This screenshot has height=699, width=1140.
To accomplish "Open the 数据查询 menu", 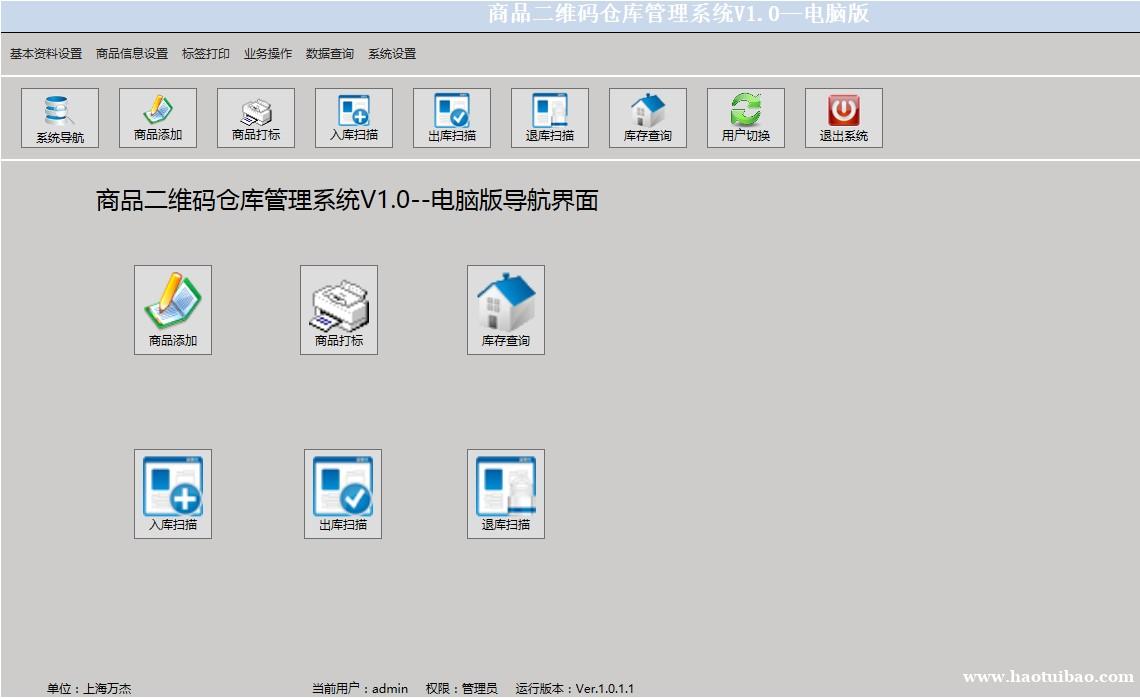I will point(330,54).
